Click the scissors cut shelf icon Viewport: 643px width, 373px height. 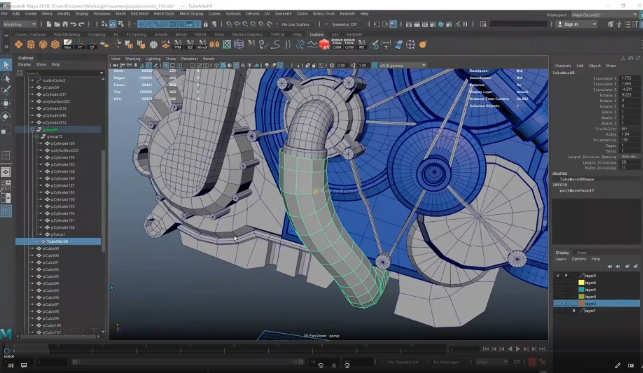tap(374, 44)
